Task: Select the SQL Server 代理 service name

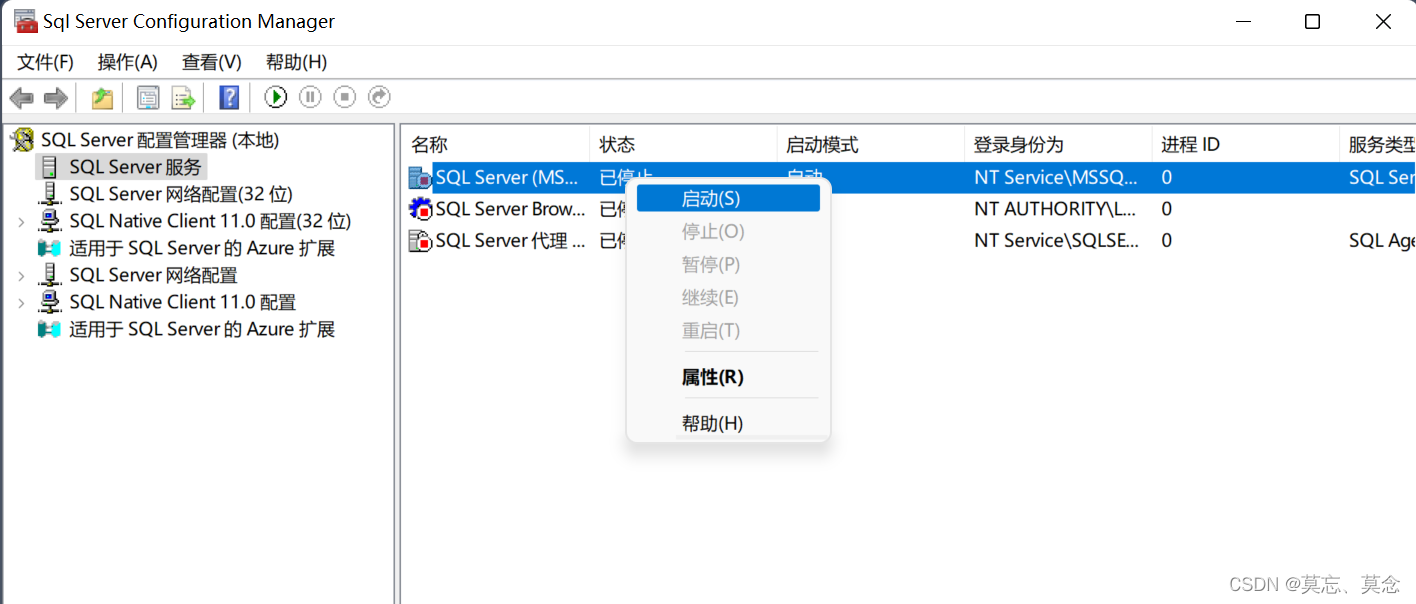Action: point(510,241)
